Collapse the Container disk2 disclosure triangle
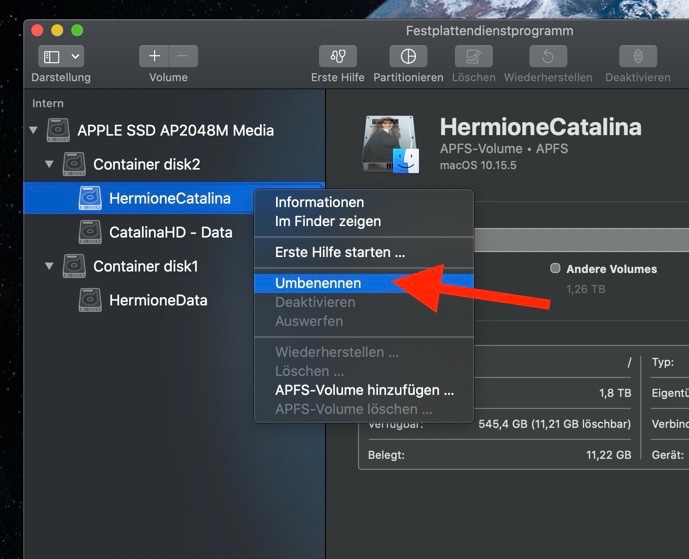Screen dimensions: 689x559 pyautogui.click(x=49, y=164)
